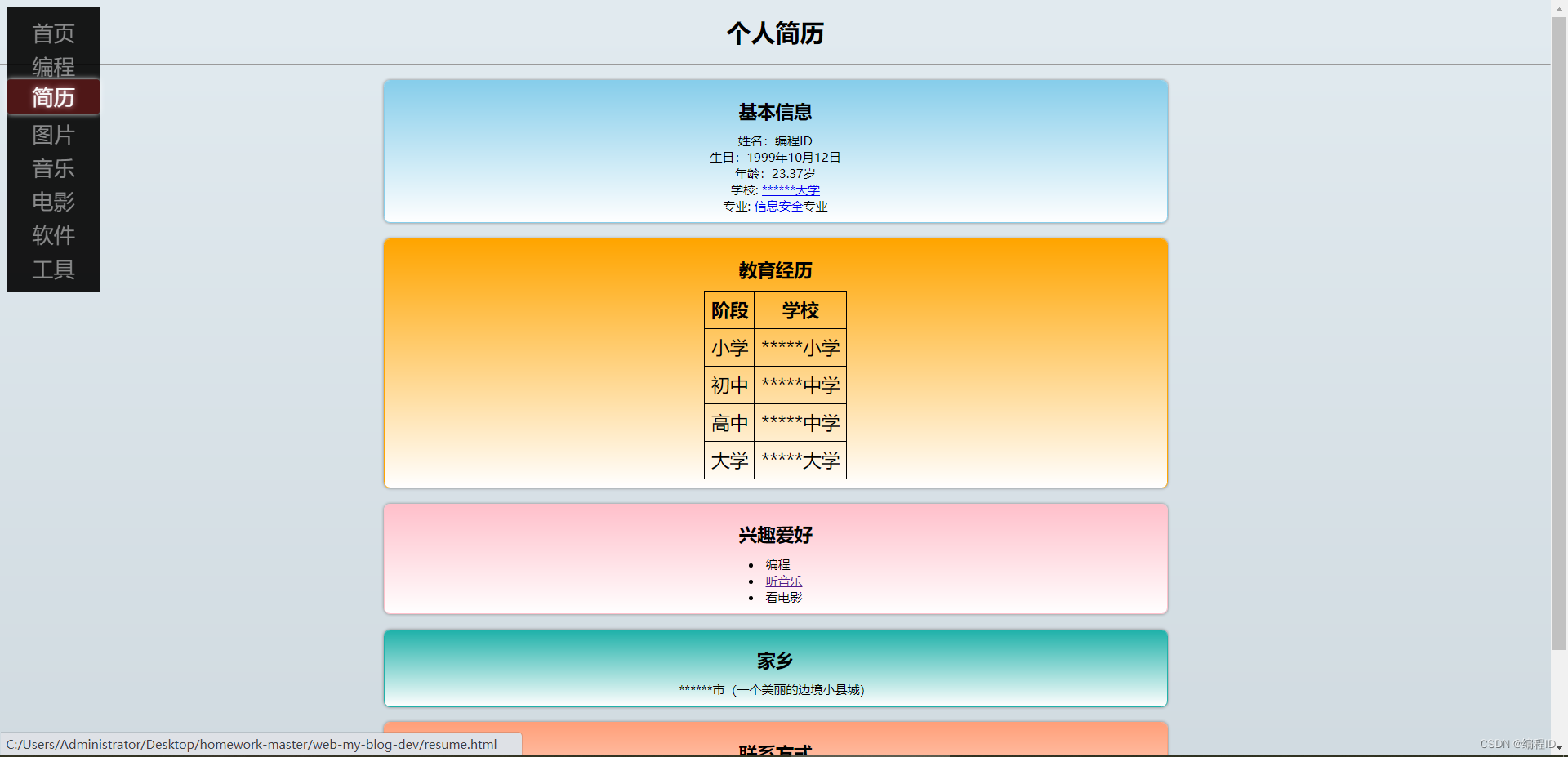The height and width of the screenshot is (757, 1568).
Task: Navigate to the 图片 page
Action: click(x=53, y=135)
